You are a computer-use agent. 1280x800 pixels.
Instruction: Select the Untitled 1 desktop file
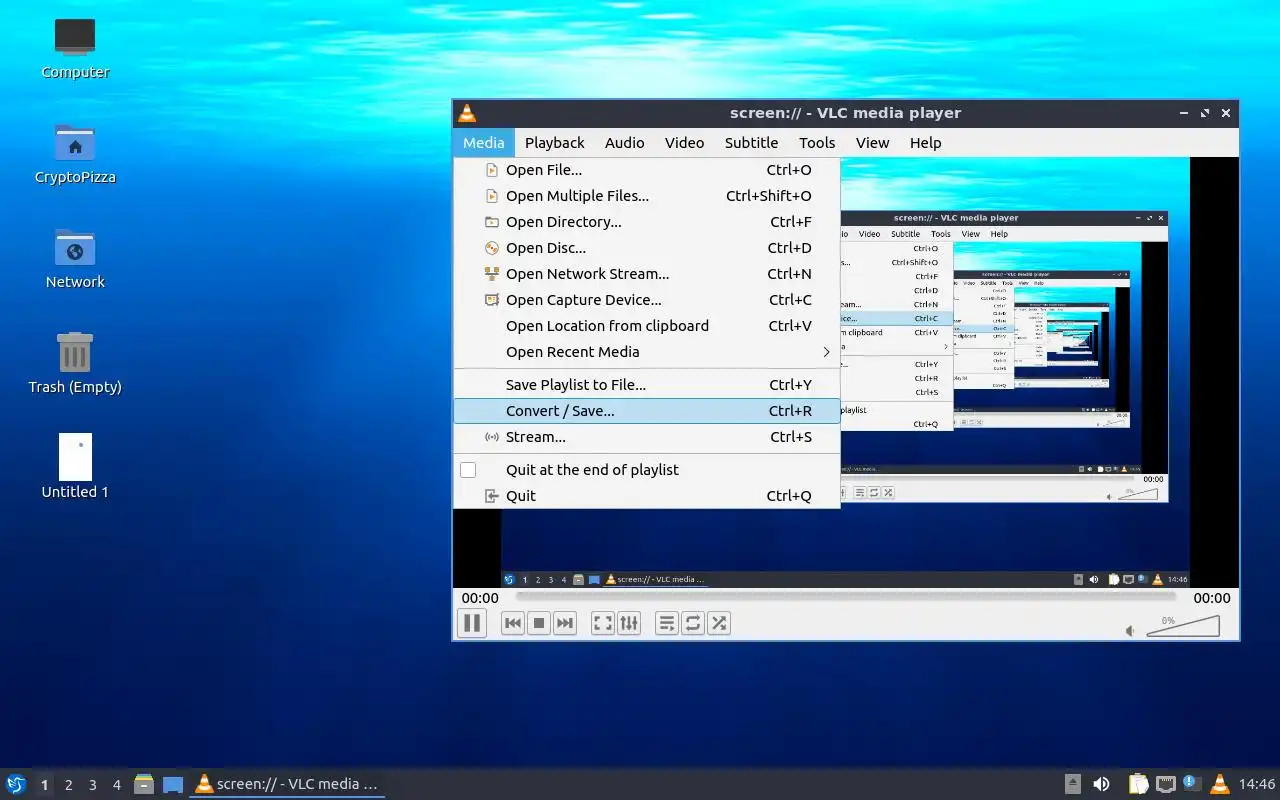pos(75,466)
